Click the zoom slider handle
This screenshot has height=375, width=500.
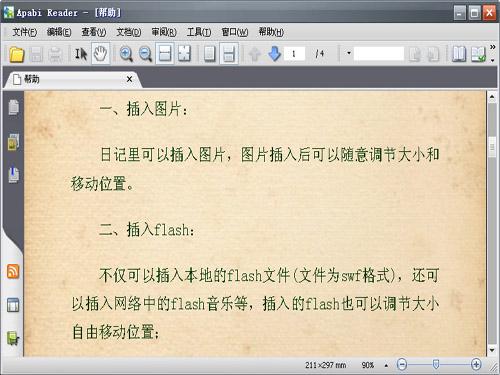(436, 364)
